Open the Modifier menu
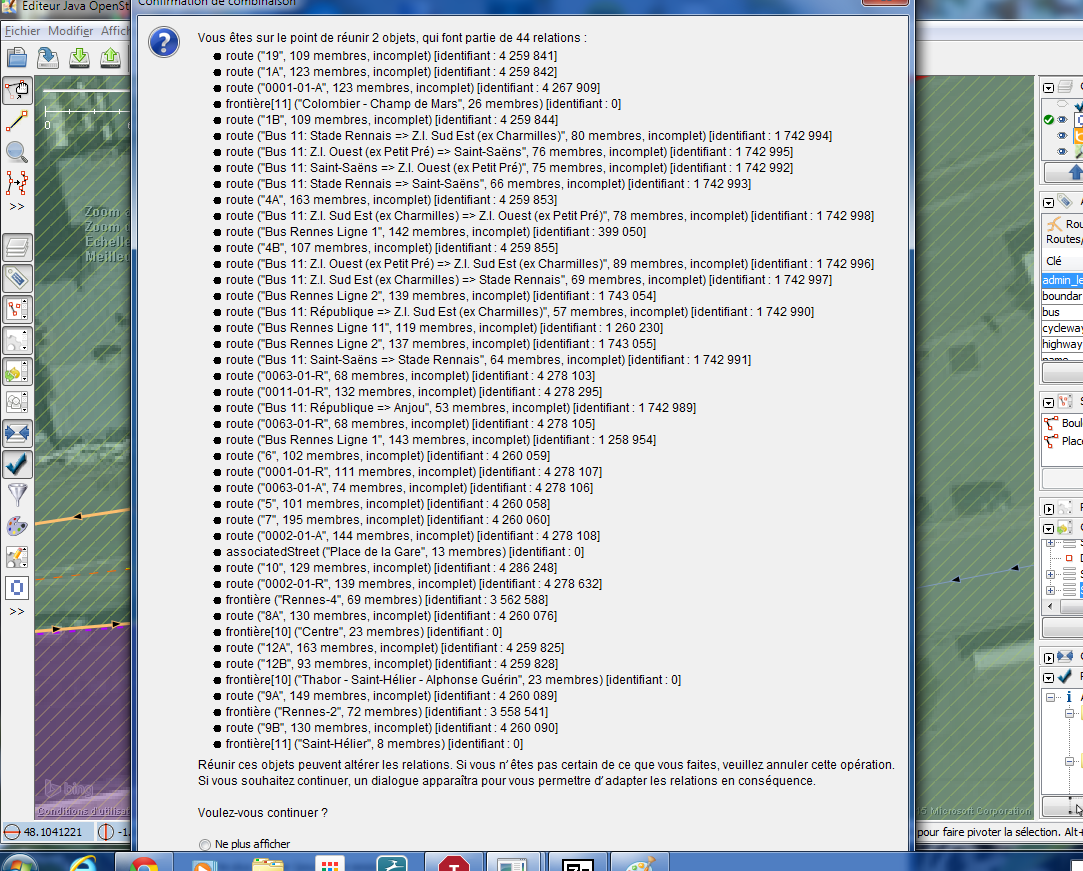The height and width of the screenshot is (871, 1083). pos(70,31)
